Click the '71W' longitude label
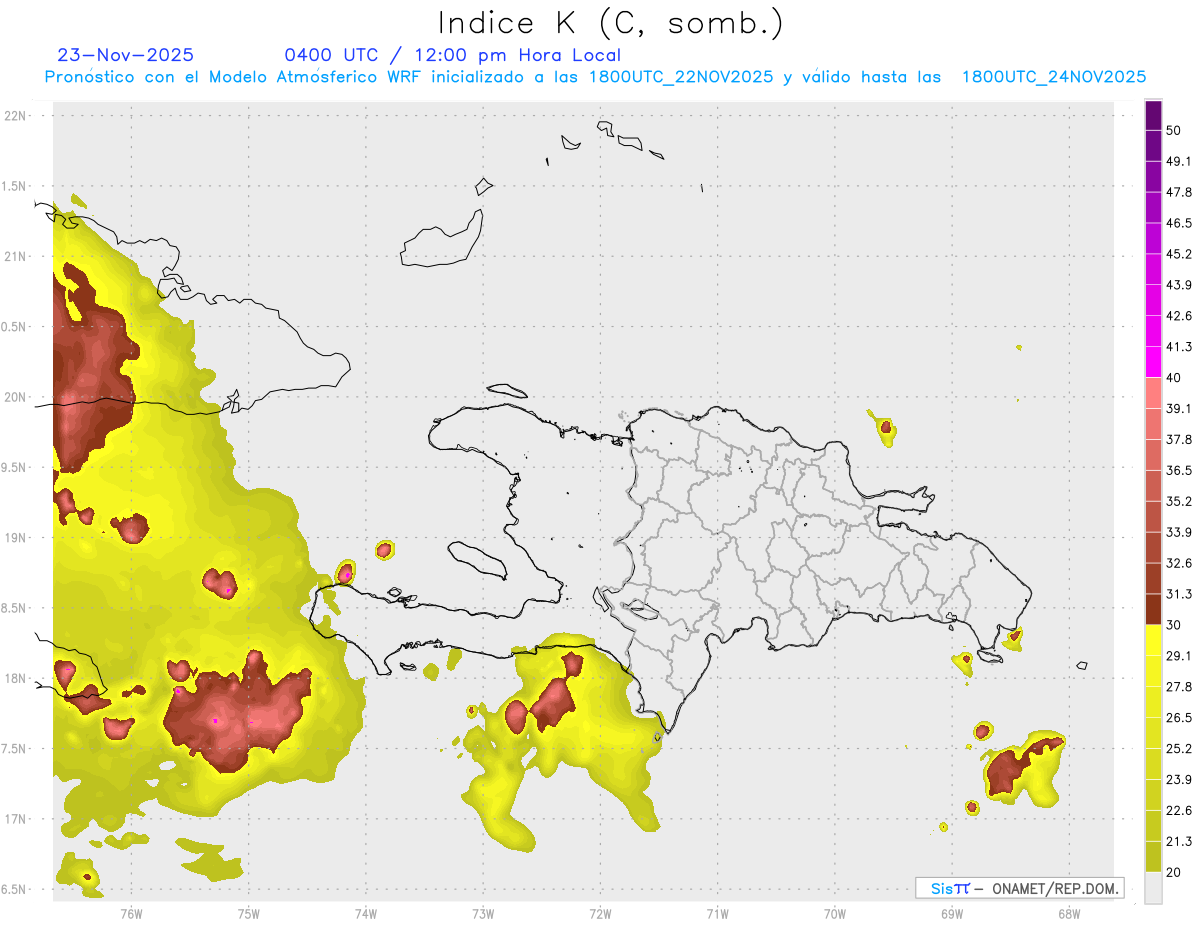The width and height of the screenshot is (1200, 927). coord(717,913)
